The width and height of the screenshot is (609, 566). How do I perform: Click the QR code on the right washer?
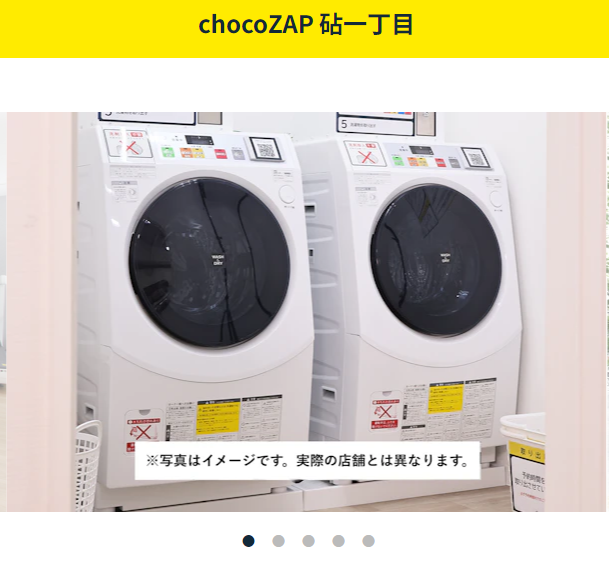click(476, 158)
